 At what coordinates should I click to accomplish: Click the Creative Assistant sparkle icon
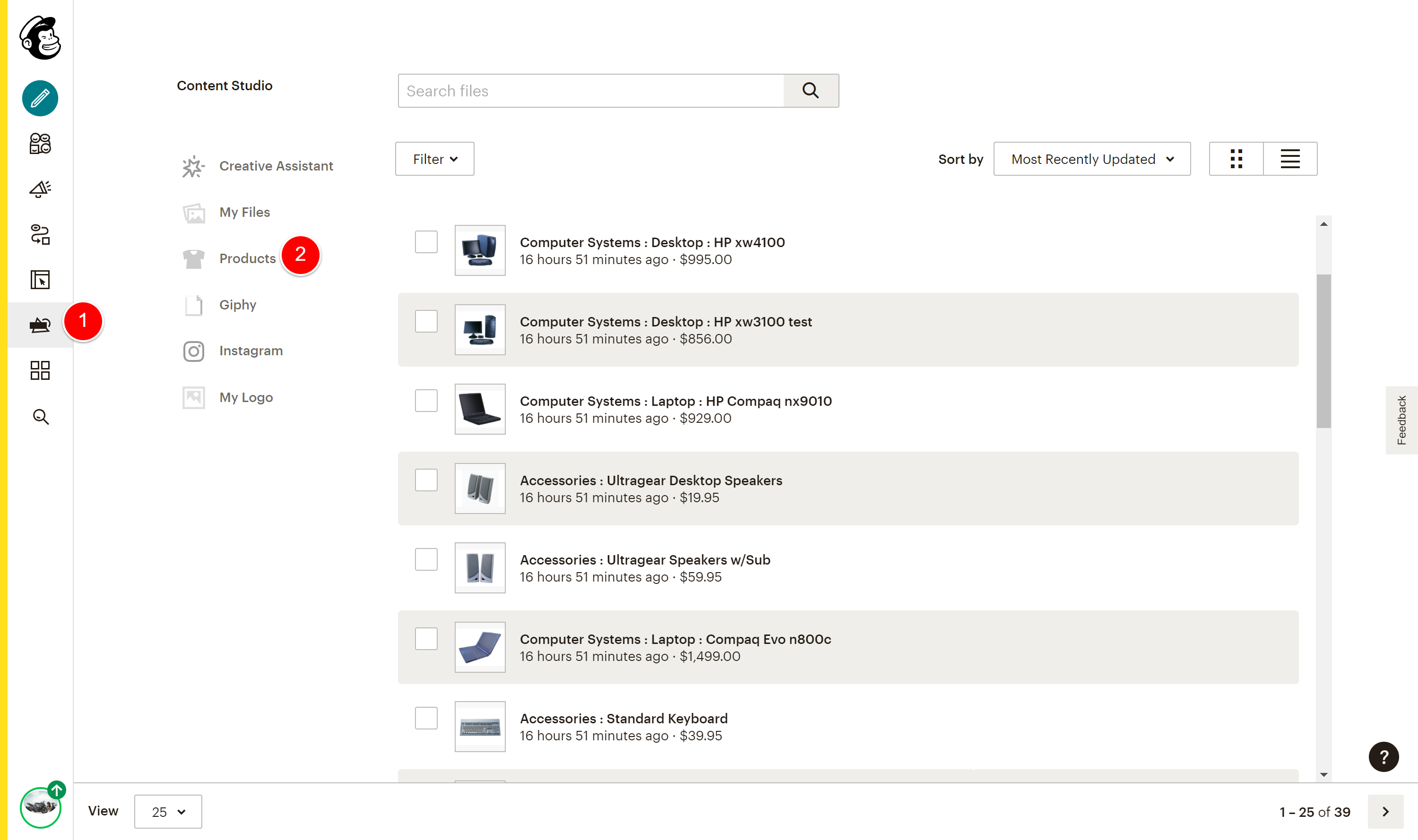pyautogui.click(x=193, y=166)
